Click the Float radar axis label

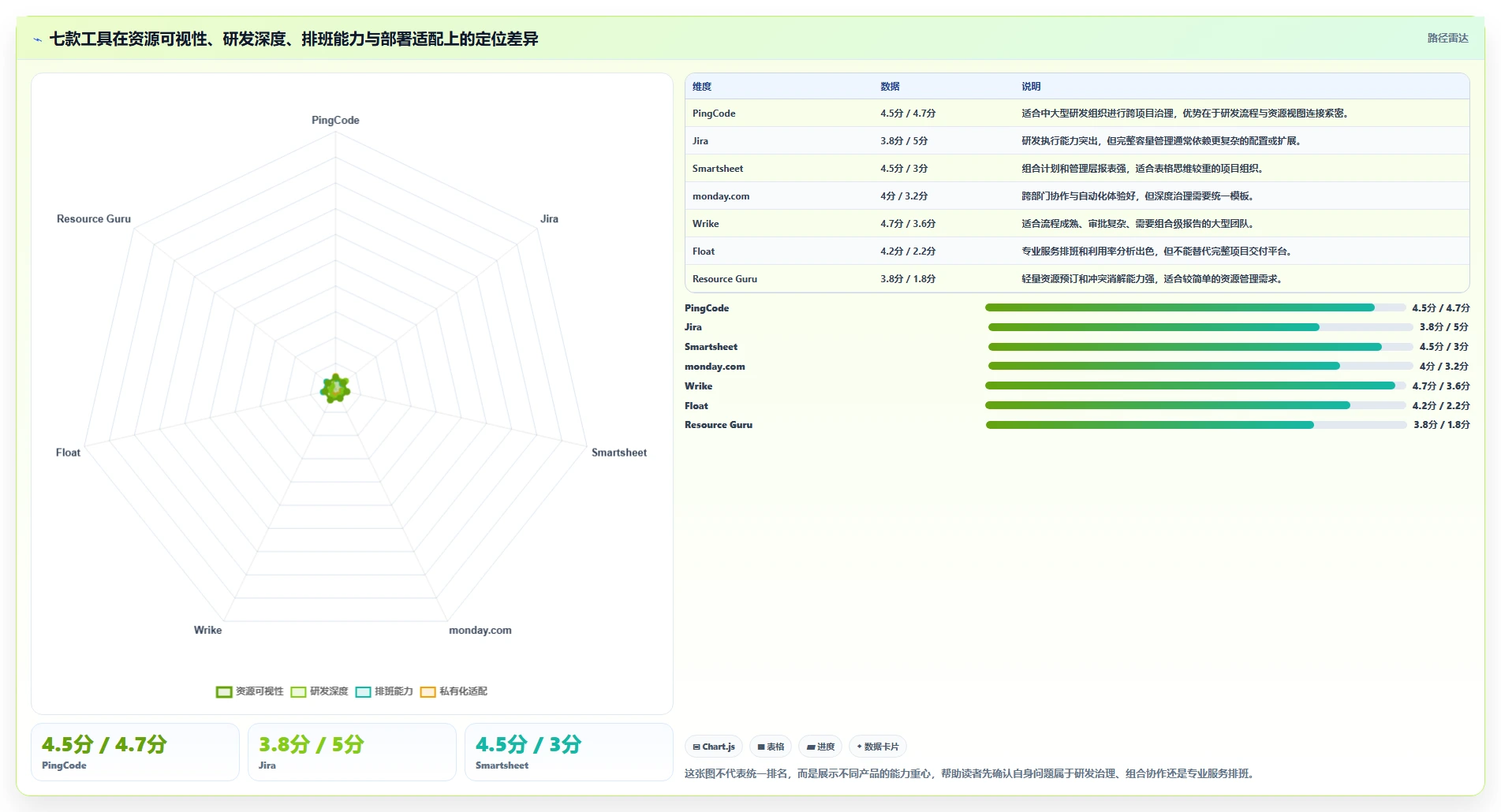[x=68, y=453]
